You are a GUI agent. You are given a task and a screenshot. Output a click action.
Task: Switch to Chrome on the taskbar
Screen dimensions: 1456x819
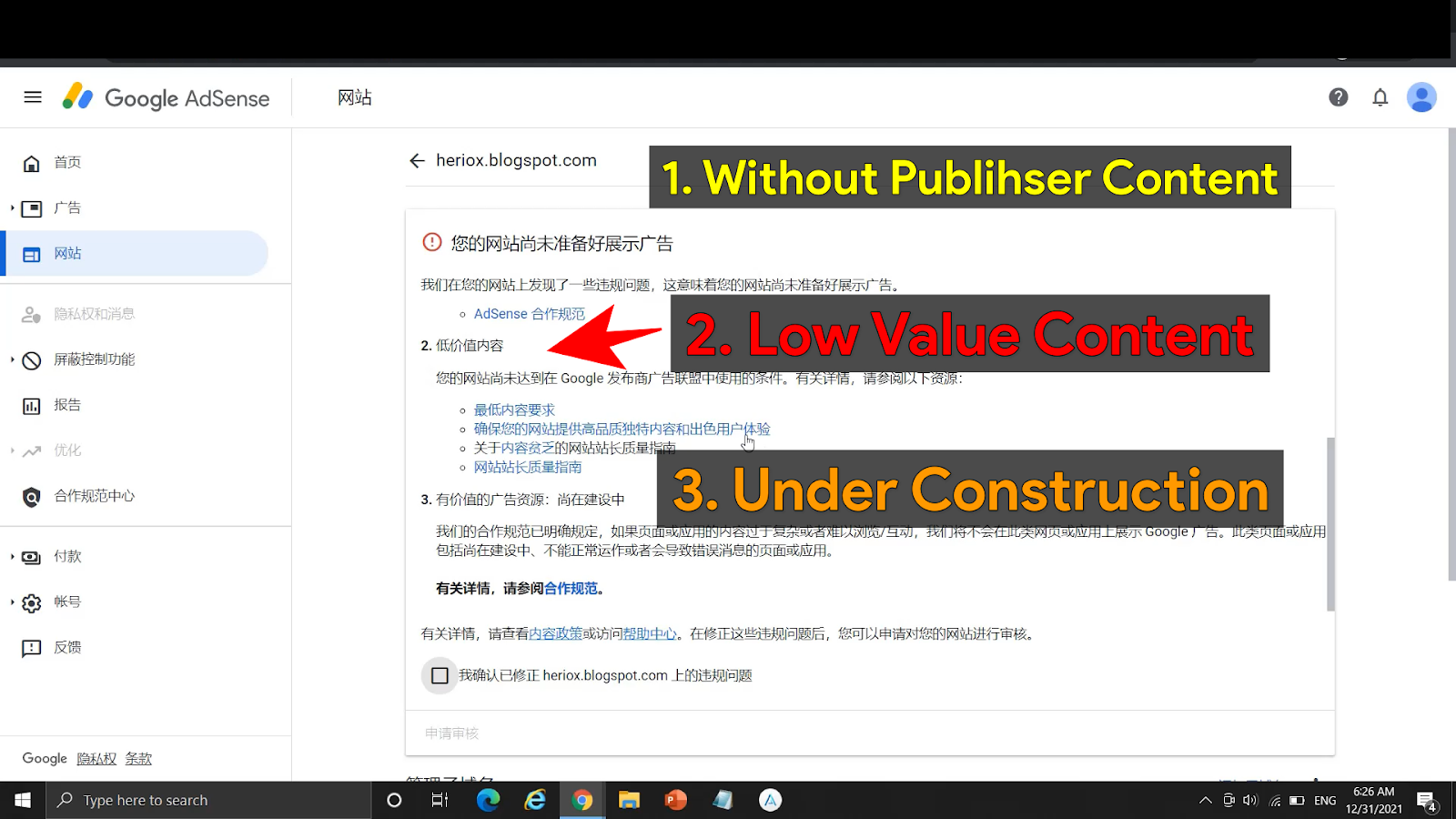pos(582,801)
